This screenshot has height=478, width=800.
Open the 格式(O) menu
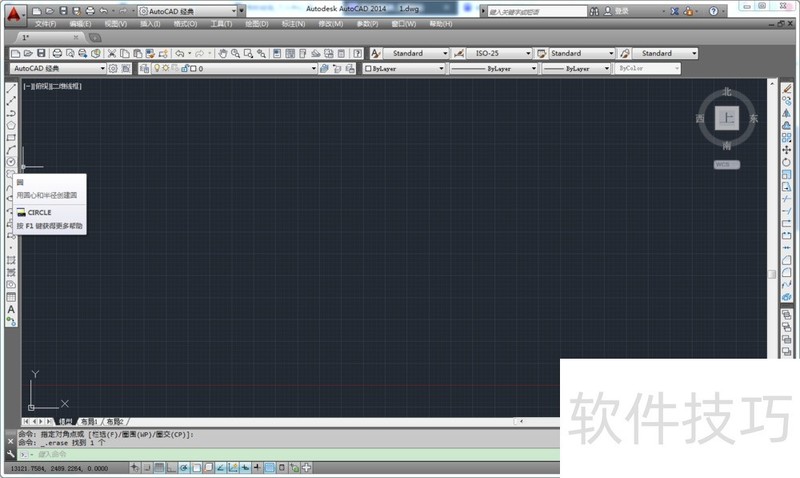(185, 24)
